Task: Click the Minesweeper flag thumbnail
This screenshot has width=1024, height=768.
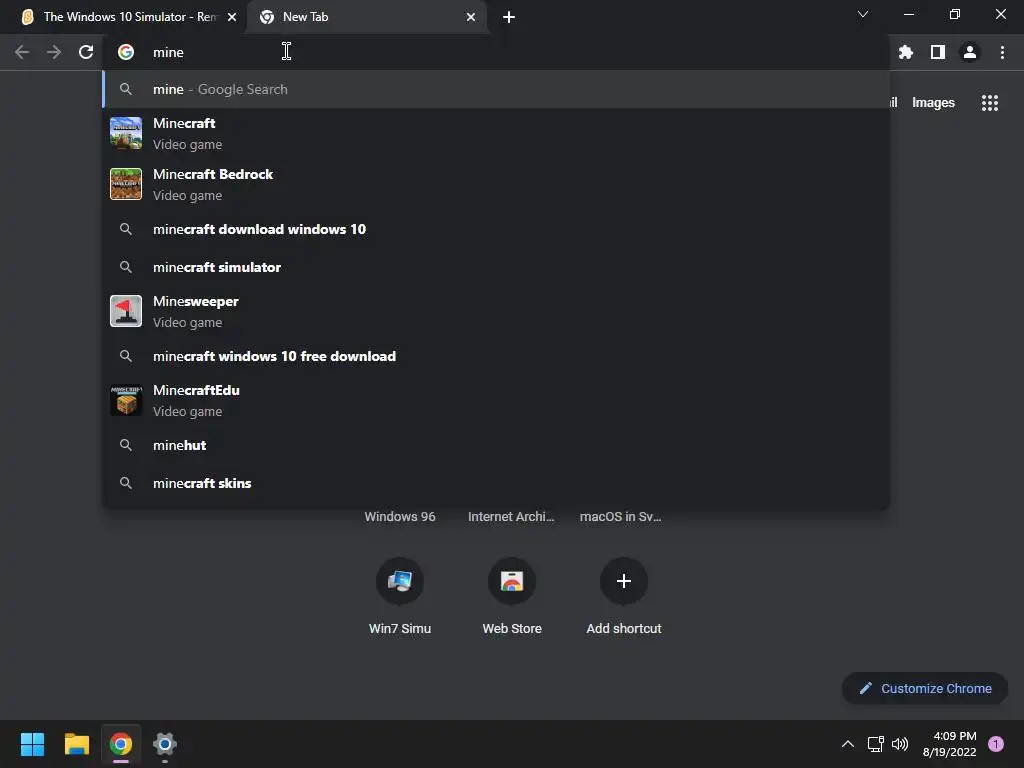Action: tap(126, 312)
